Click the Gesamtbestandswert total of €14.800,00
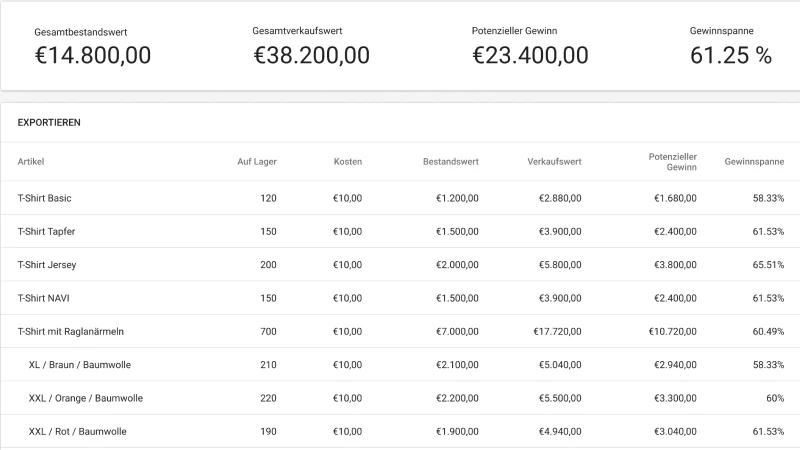The height and width of the screenshot is (450, 800). (92, 56)
